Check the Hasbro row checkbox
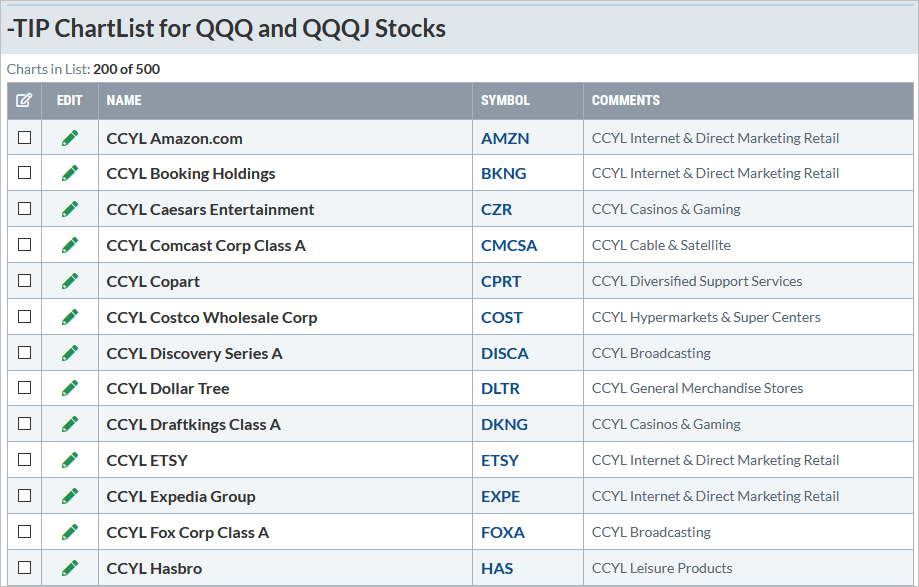The image size is (919, 587). [x=25, y=568]
